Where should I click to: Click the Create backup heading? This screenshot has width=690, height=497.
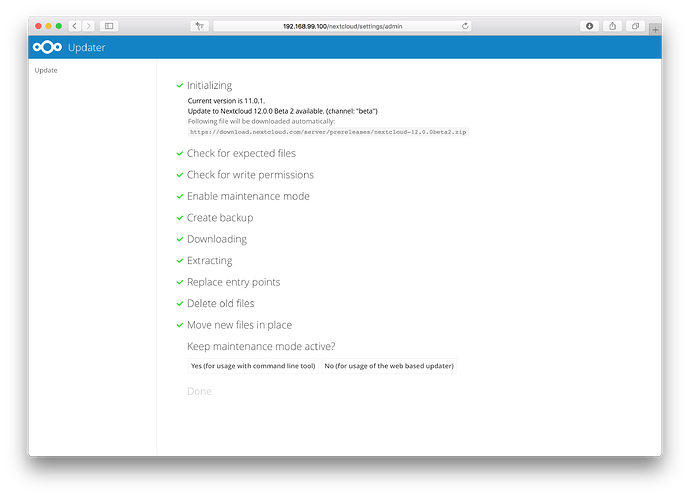point(220,218)
